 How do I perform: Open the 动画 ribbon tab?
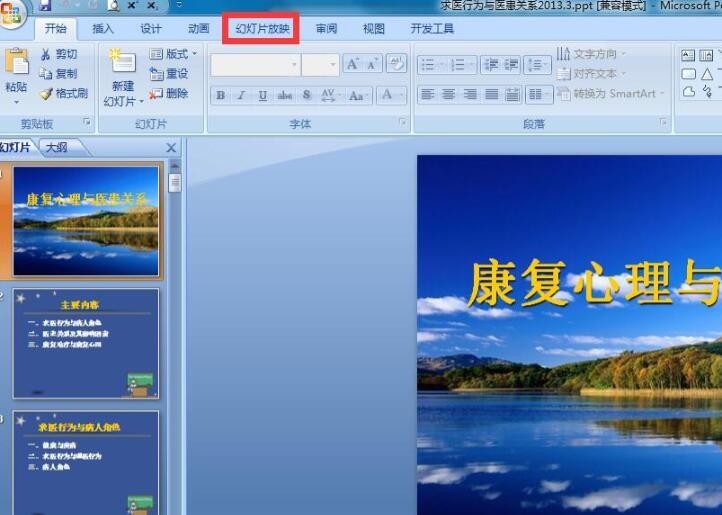coord(198,29)
